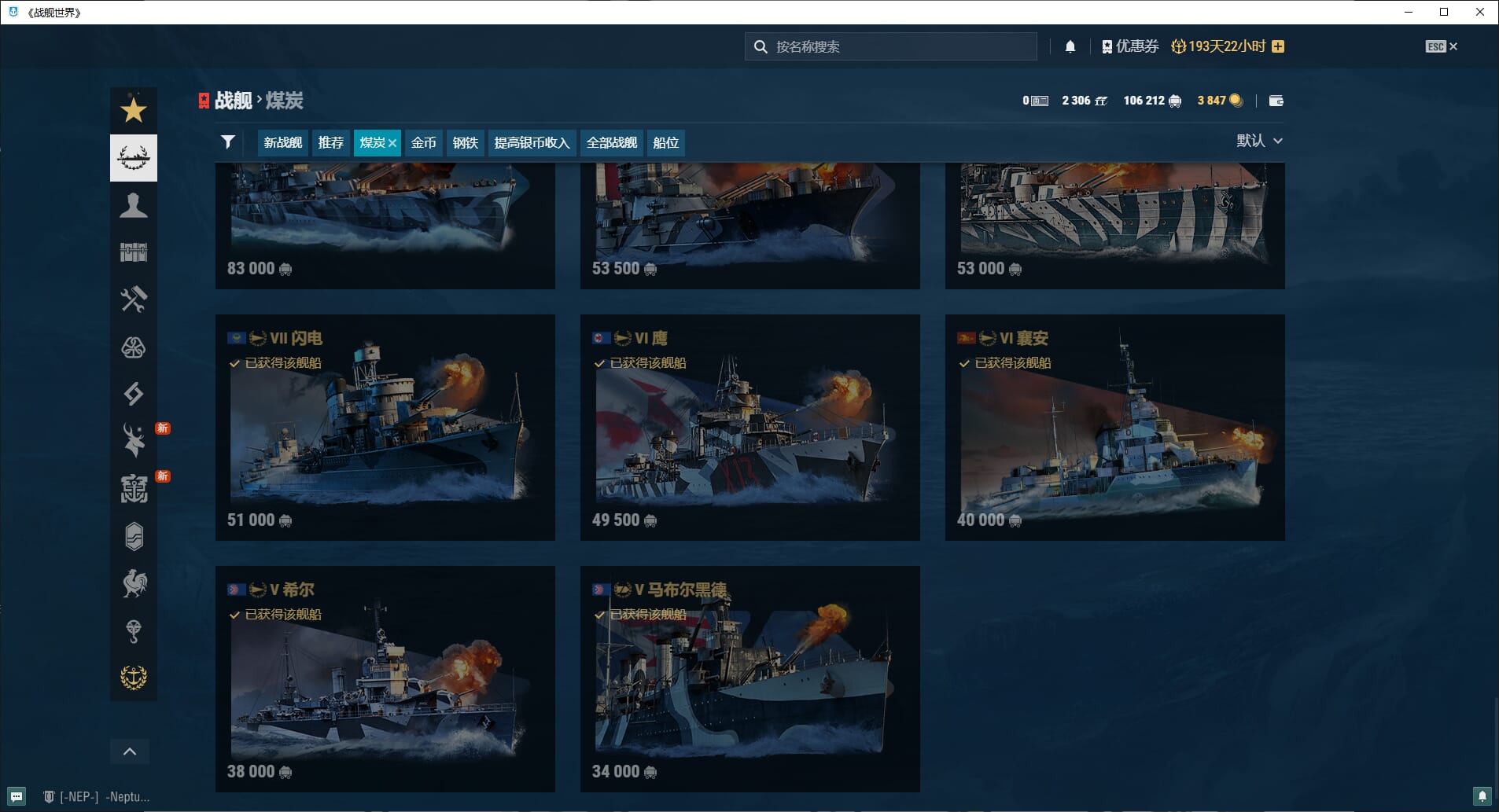Open the wallet icon beside currencies
Screen dimensions: 1499x812
(x=1276, y=101)
